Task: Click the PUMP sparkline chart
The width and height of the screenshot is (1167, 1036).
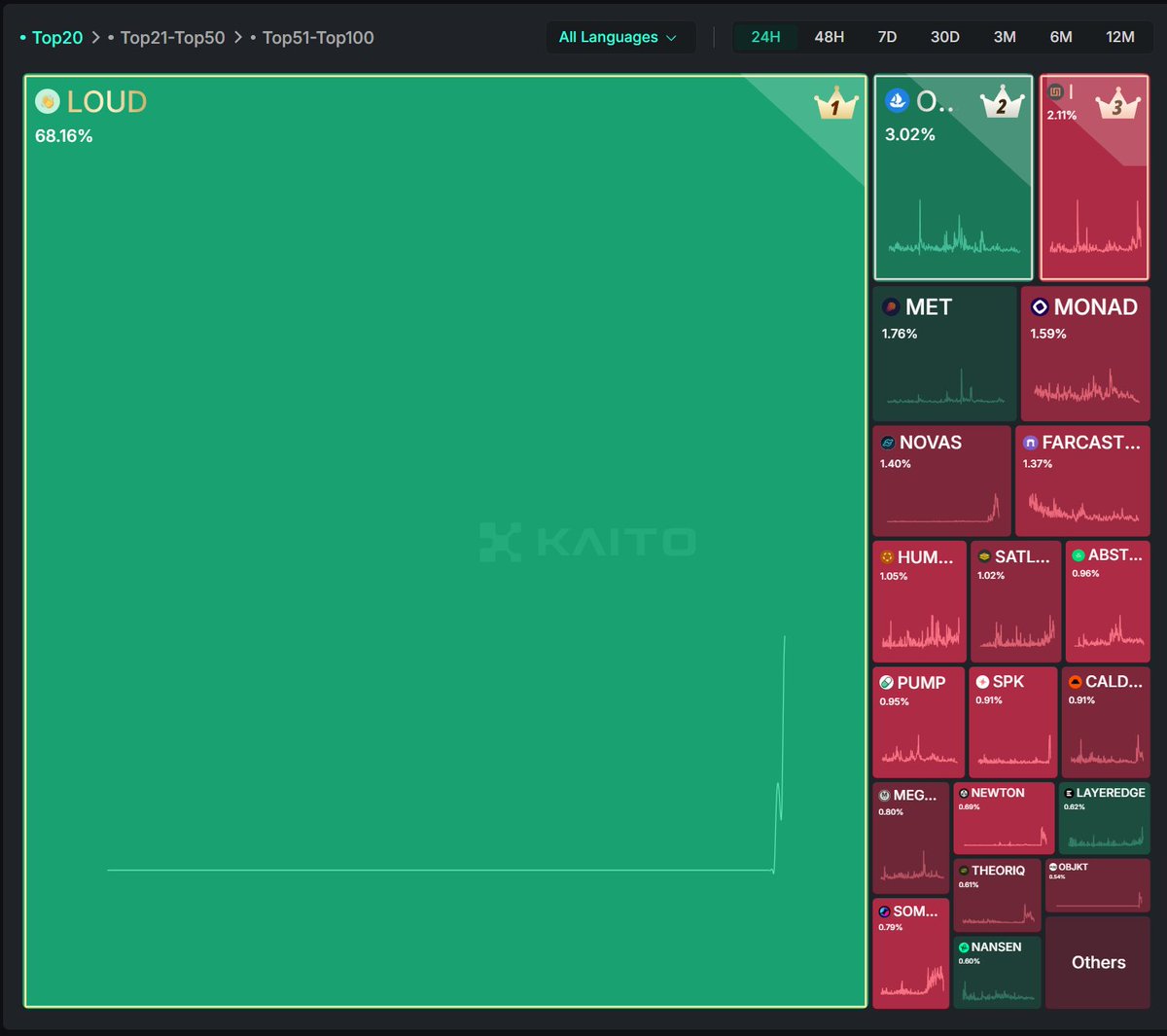Action: point(918,749)
